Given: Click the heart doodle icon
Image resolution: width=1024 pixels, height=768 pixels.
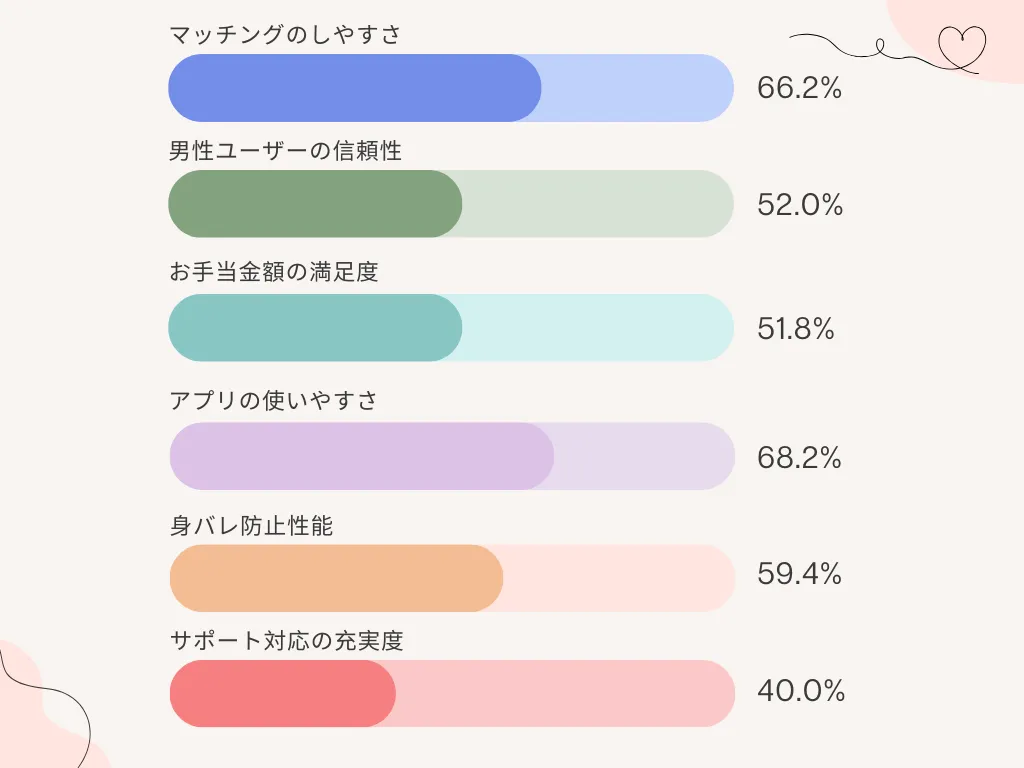Looking at the screenshot, I should (x=962, y=45).
